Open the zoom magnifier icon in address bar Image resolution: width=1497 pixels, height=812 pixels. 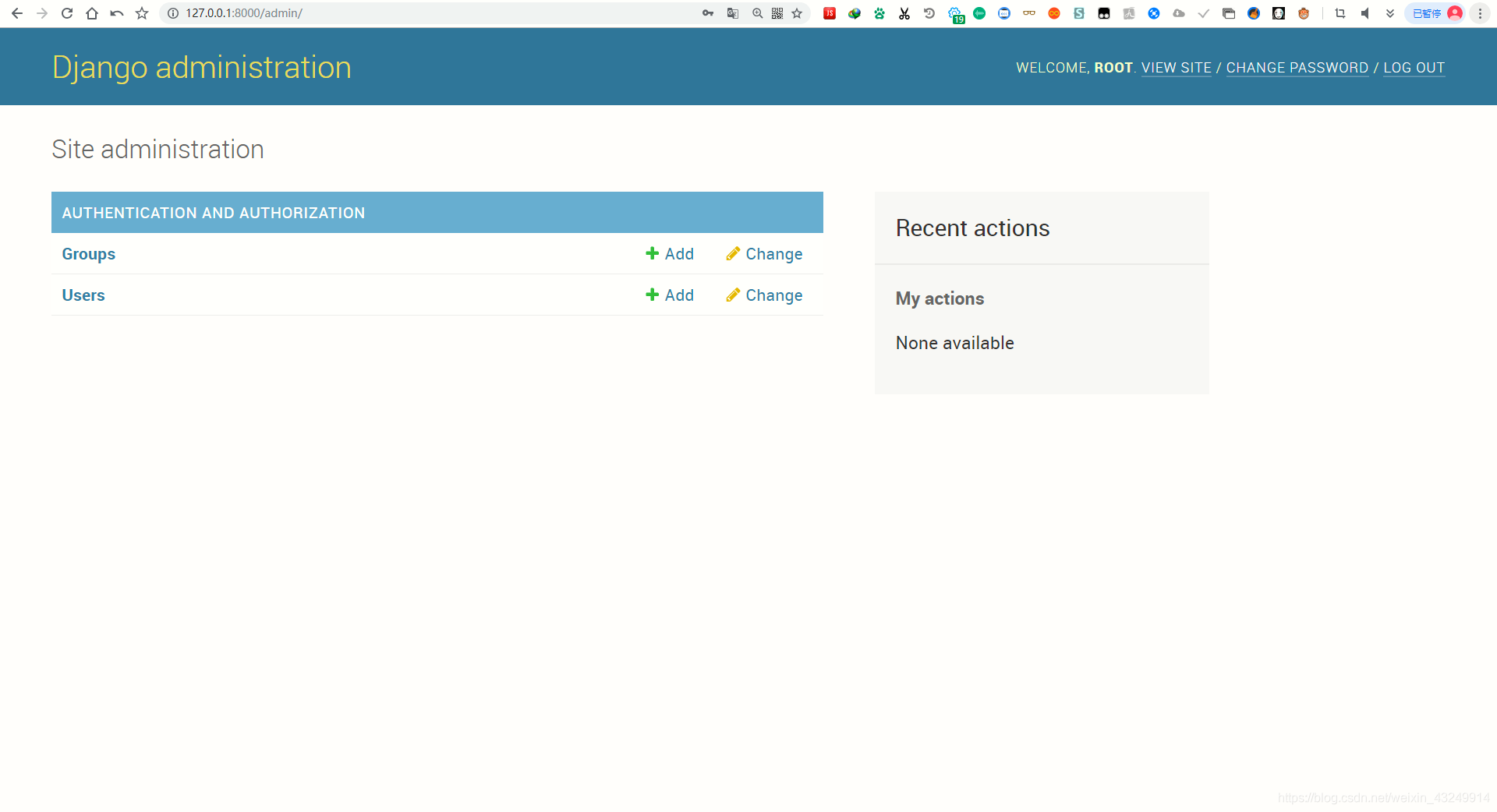pos(757,13)
